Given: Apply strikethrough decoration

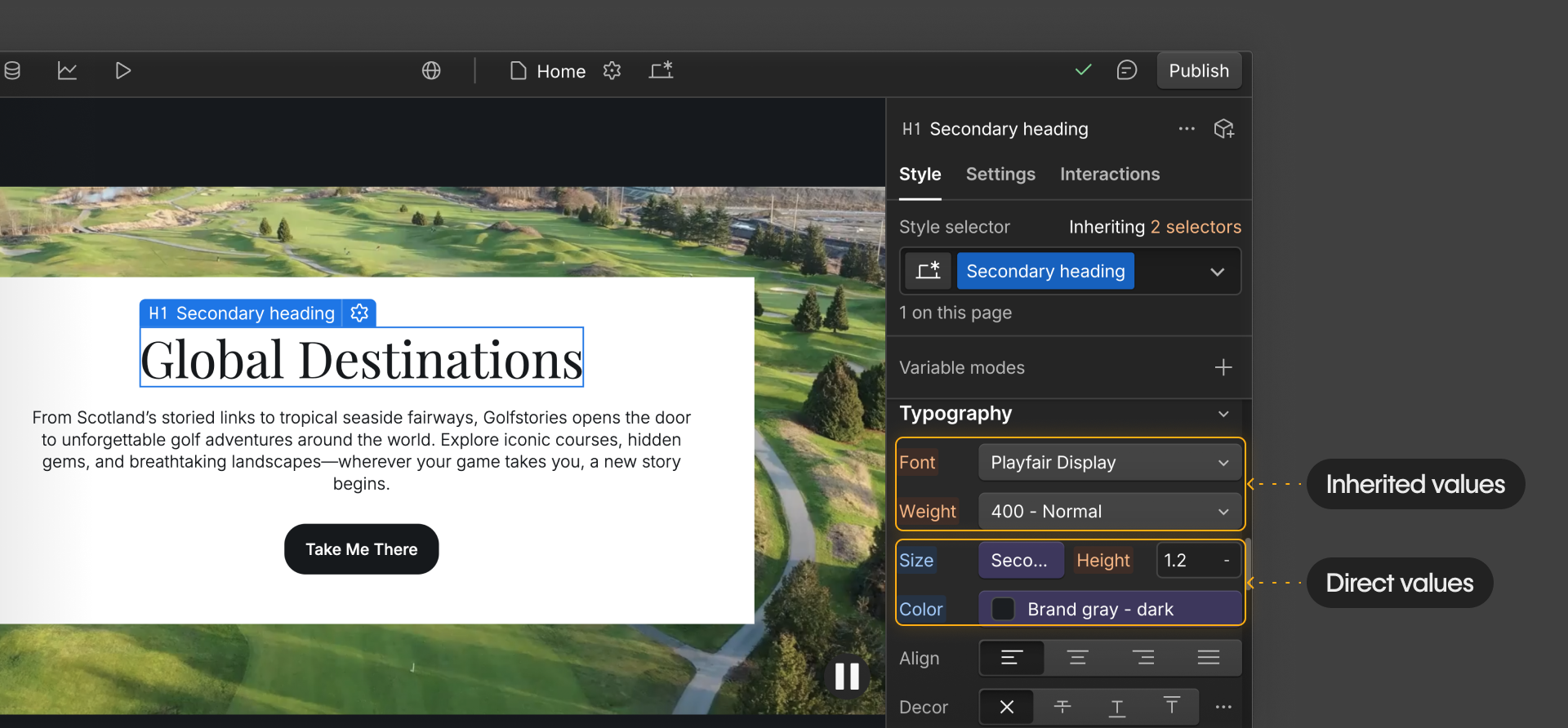Looking at the screenshot, I should point(1062,707).
